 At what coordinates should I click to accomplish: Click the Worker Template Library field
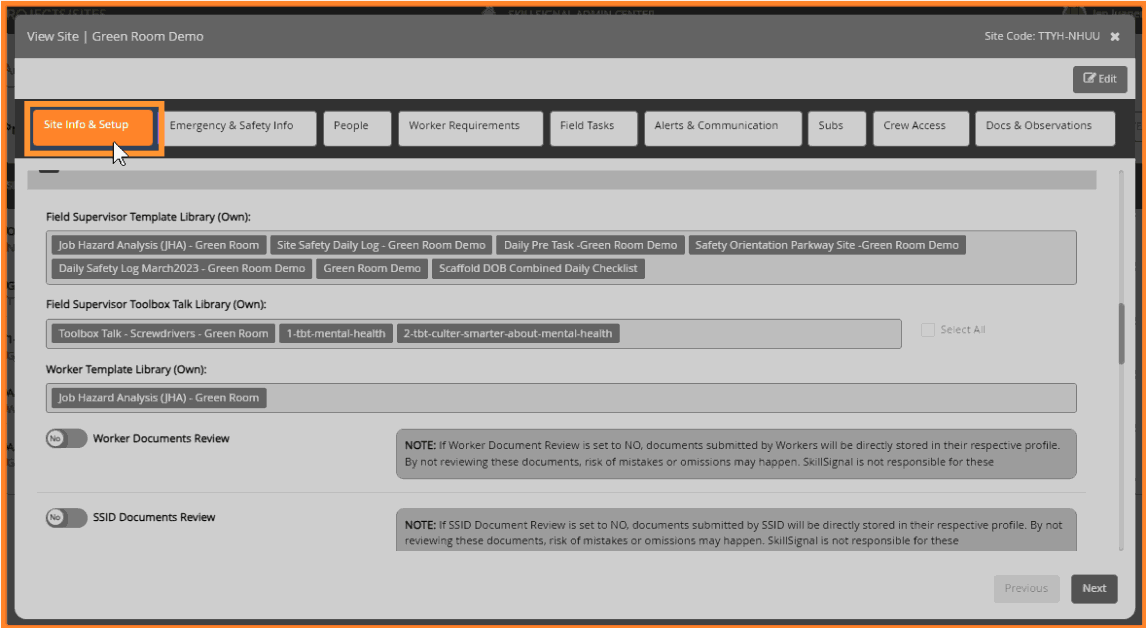pyautogui.click(x=561, y=398)
